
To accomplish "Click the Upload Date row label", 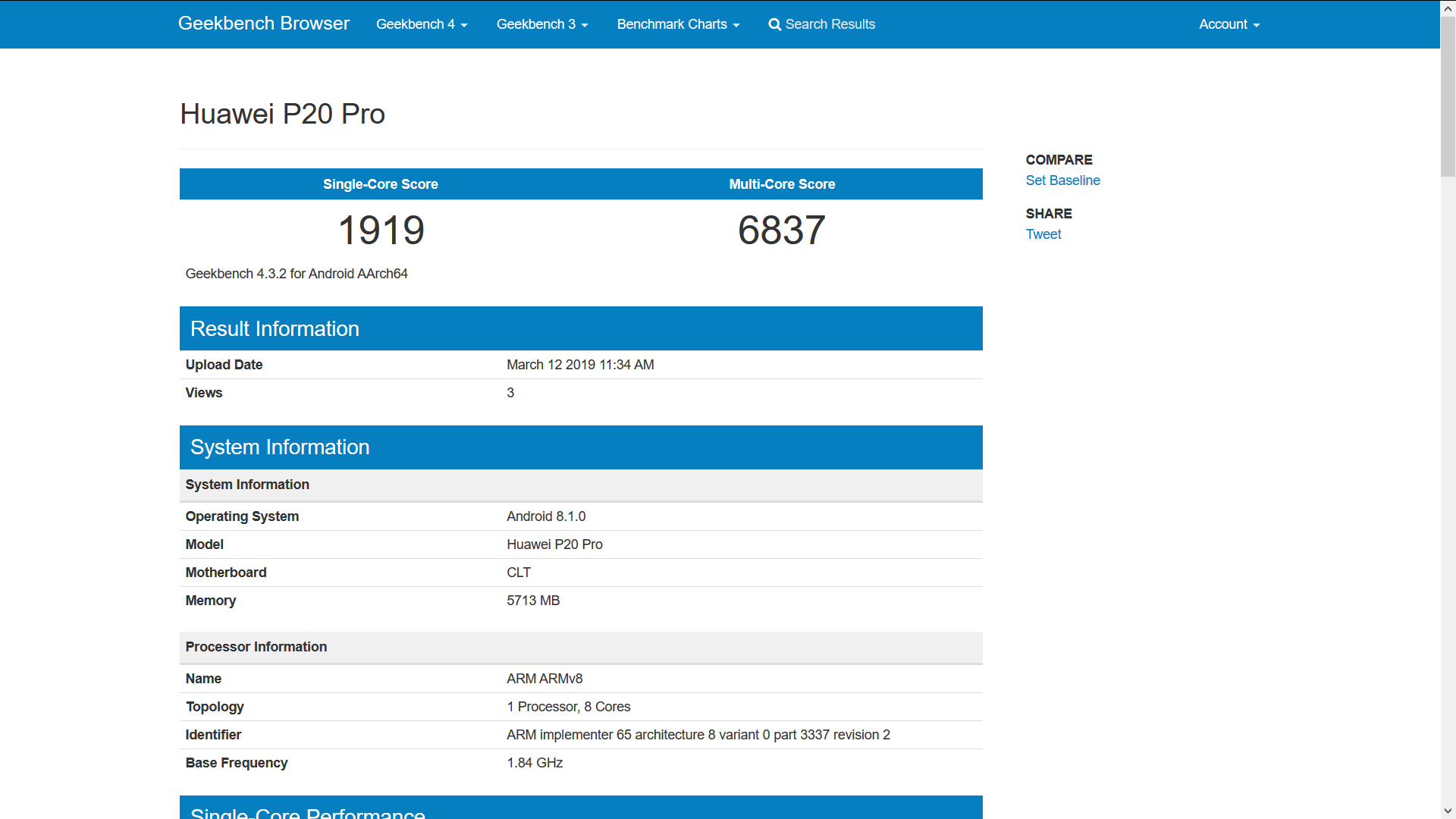I will (x=224, y=365).
